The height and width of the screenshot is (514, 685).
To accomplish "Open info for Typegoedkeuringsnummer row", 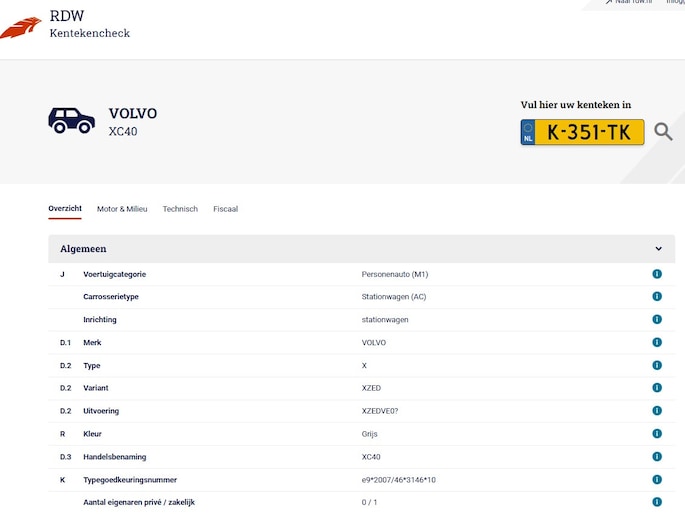I will (x=657, y=480).
